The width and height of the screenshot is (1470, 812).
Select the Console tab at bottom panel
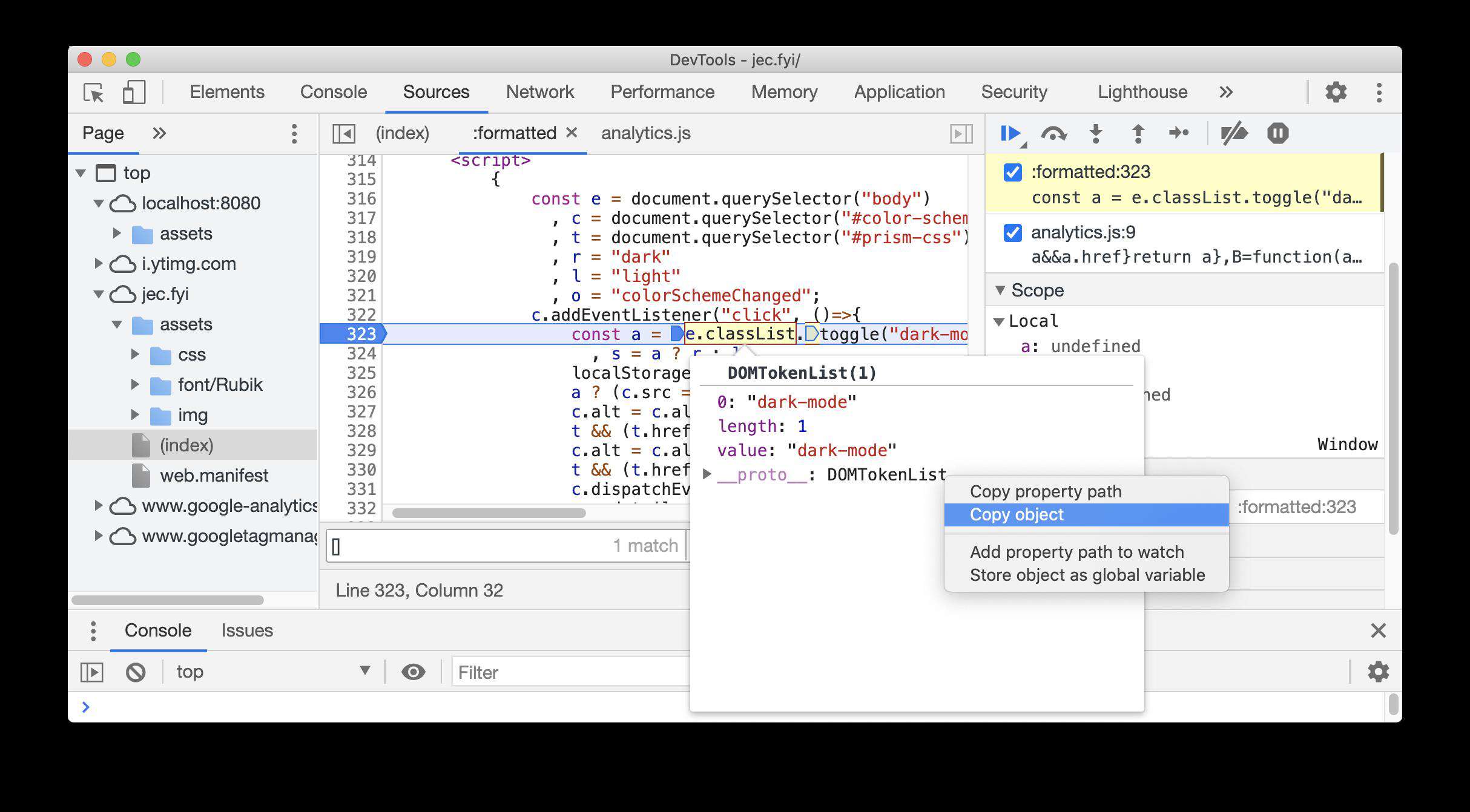pos(157,630)
